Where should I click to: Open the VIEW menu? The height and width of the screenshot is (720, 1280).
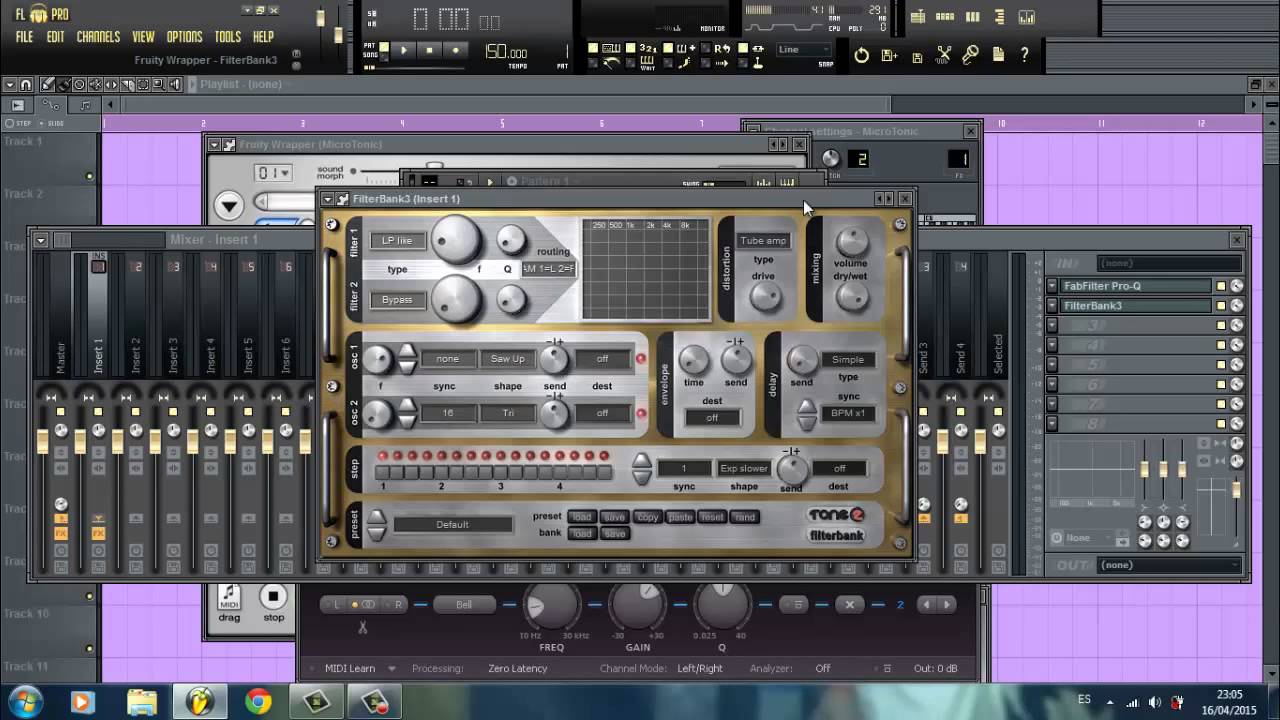[143, 37]
